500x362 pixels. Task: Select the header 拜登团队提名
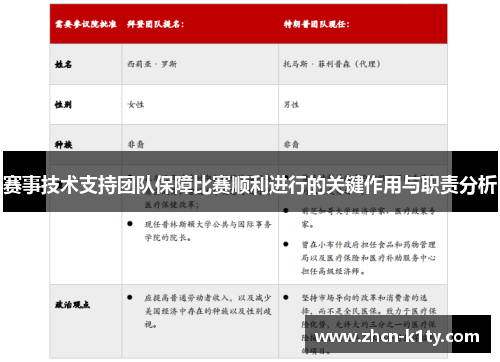pos(155,24)
